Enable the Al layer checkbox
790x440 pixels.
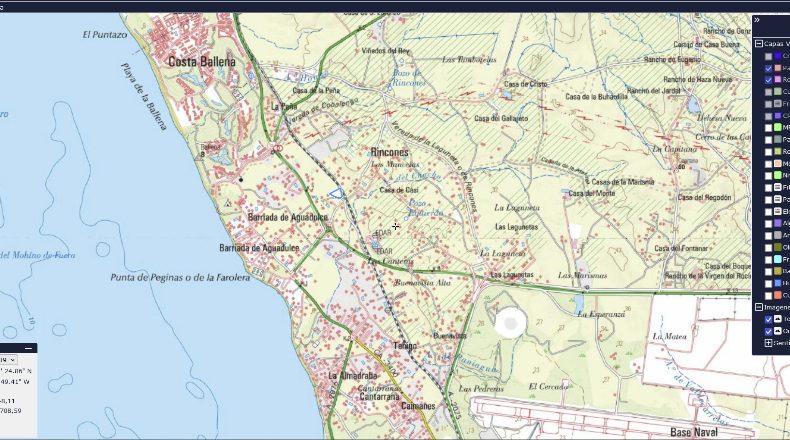pyautogui.click(x=768, y=224)
